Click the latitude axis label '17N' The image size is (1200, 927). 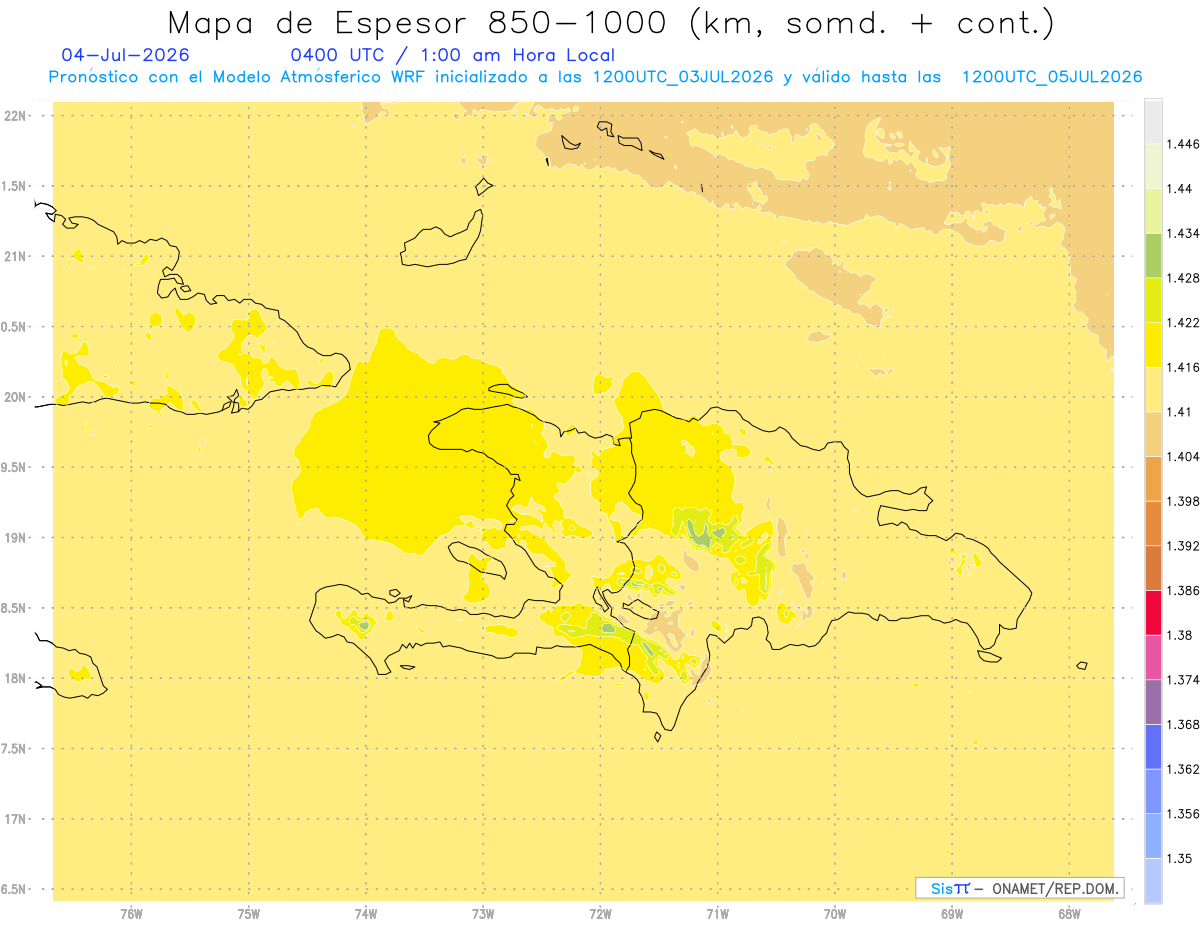(16, 819)
